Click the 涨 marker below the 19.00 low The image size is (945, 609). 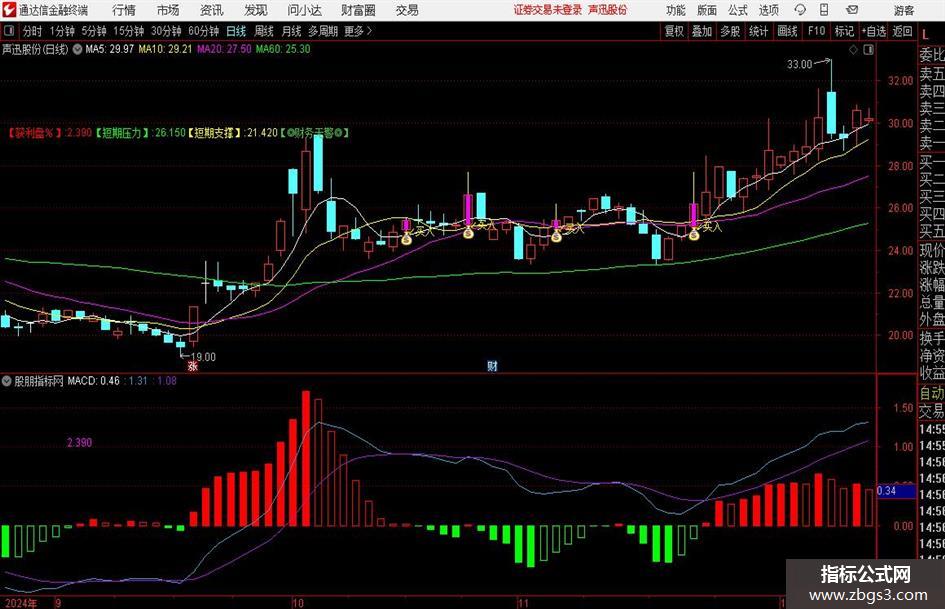[192, 365]
